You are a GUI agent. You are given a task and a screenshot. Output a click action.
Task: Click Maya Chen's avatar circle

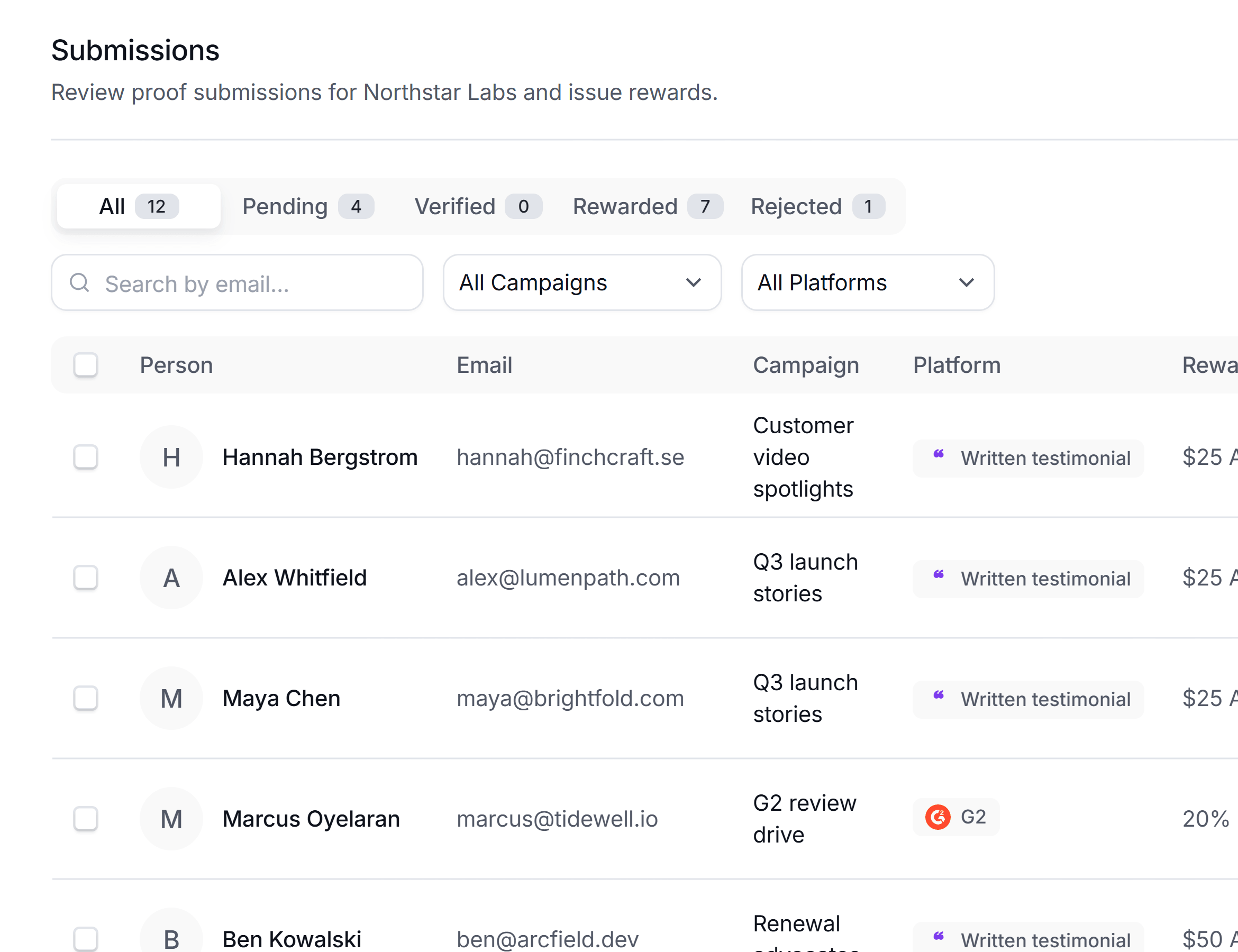(x=171, y=698)
